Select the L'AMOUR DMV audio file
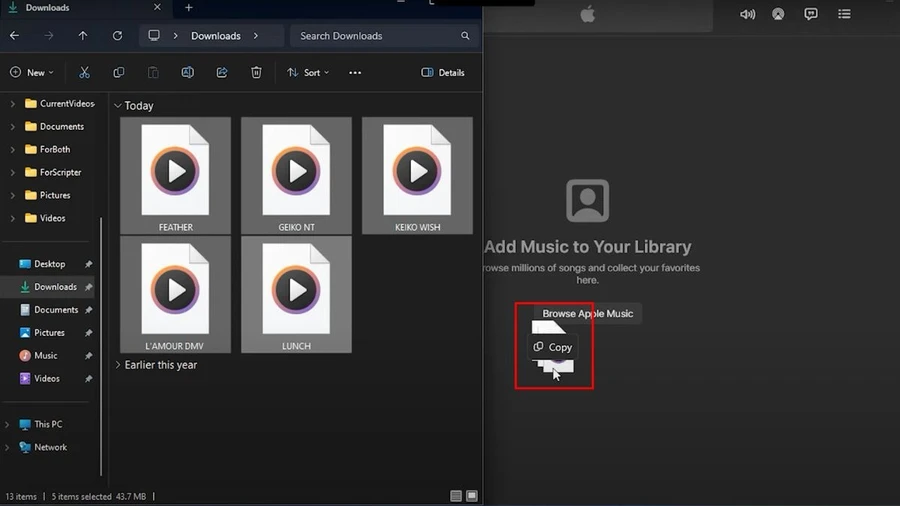 tap(176, 294)
